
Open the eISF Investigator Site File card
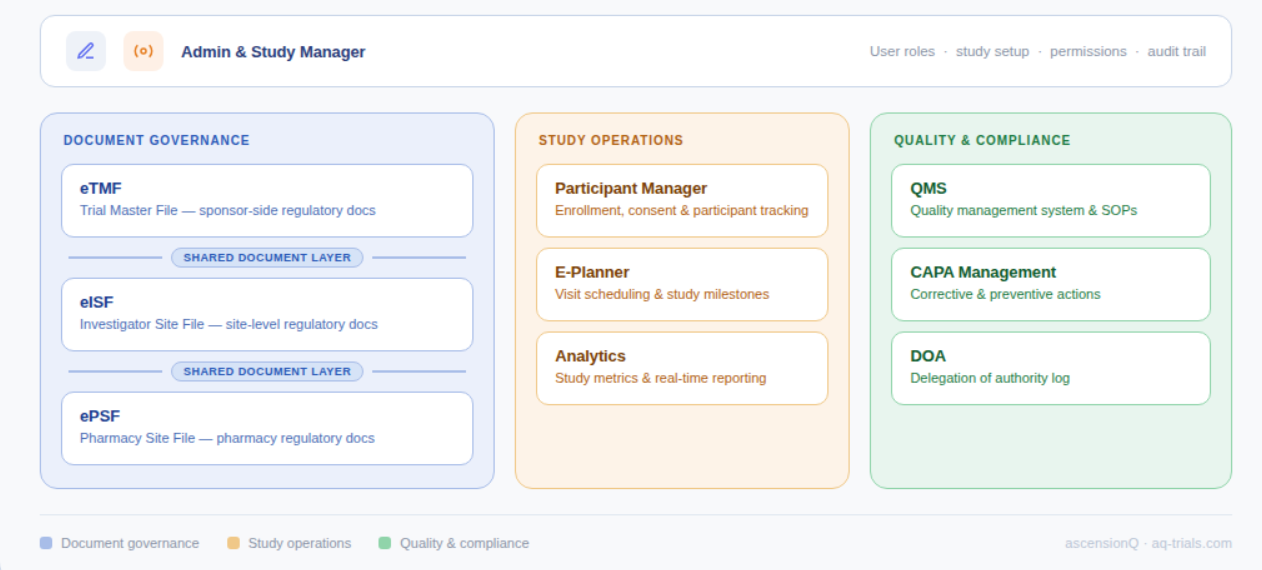(x=267, y=314)
